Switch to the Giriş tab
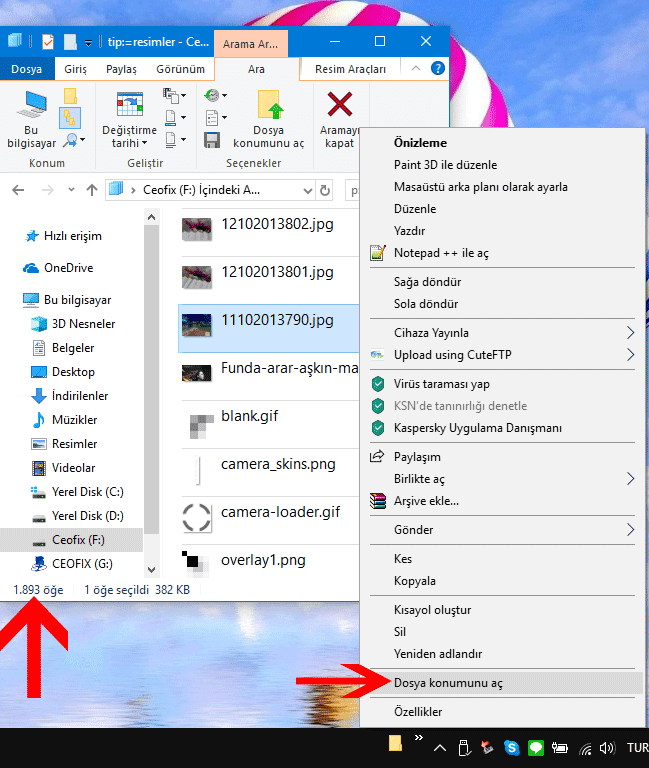Screen dimensions: 649x768 (75, 69)
